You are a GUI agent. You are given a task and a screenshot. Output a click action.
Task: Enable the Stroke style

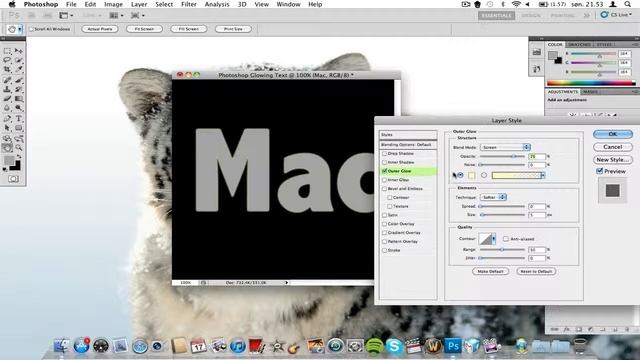[384, 250]
